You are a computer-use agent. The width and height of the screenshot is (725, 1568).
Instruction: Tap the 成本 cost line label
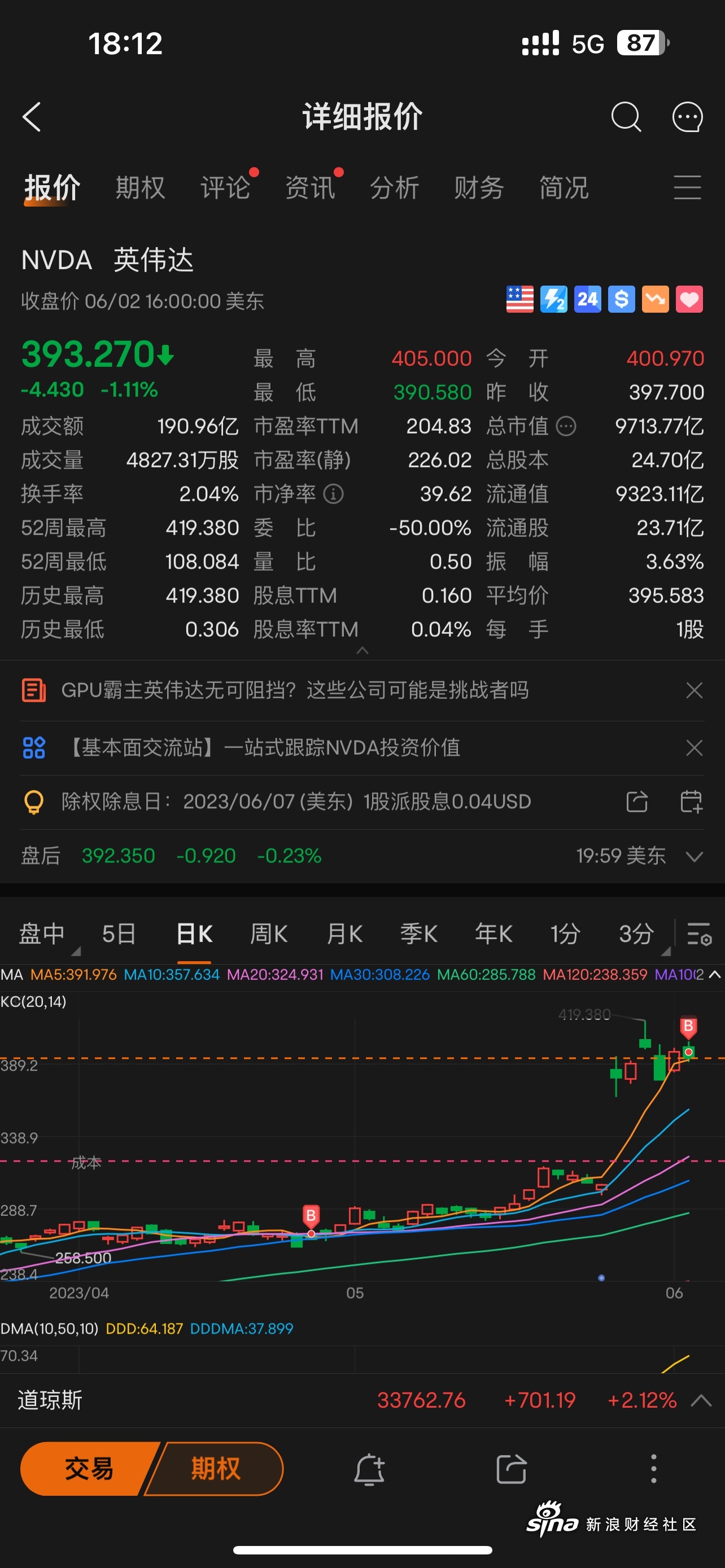pyautogui.click(x=86, y=1163)
